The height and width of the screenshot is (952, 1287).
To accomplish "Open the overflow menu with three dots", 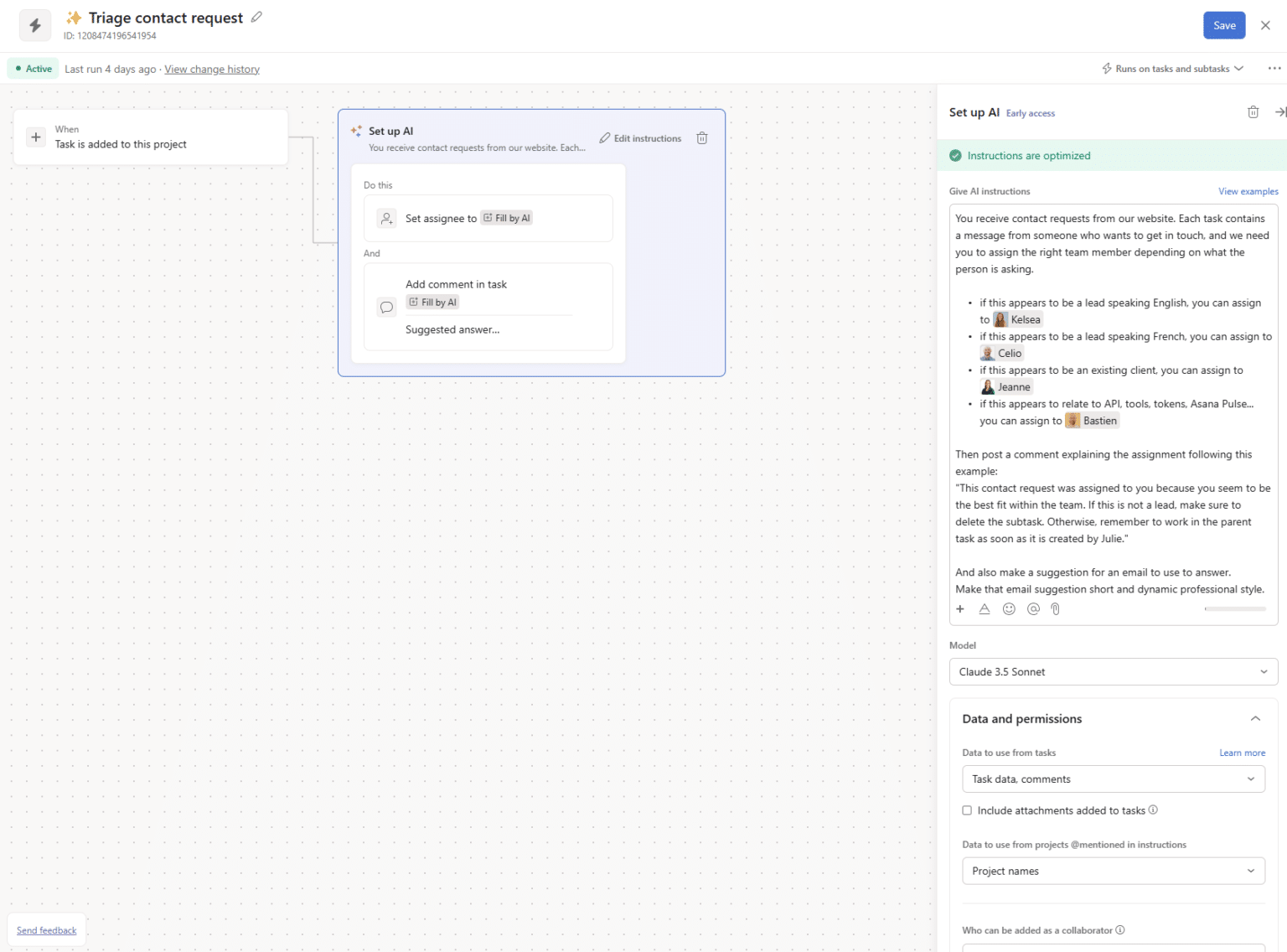I will tap(1271, 68).
